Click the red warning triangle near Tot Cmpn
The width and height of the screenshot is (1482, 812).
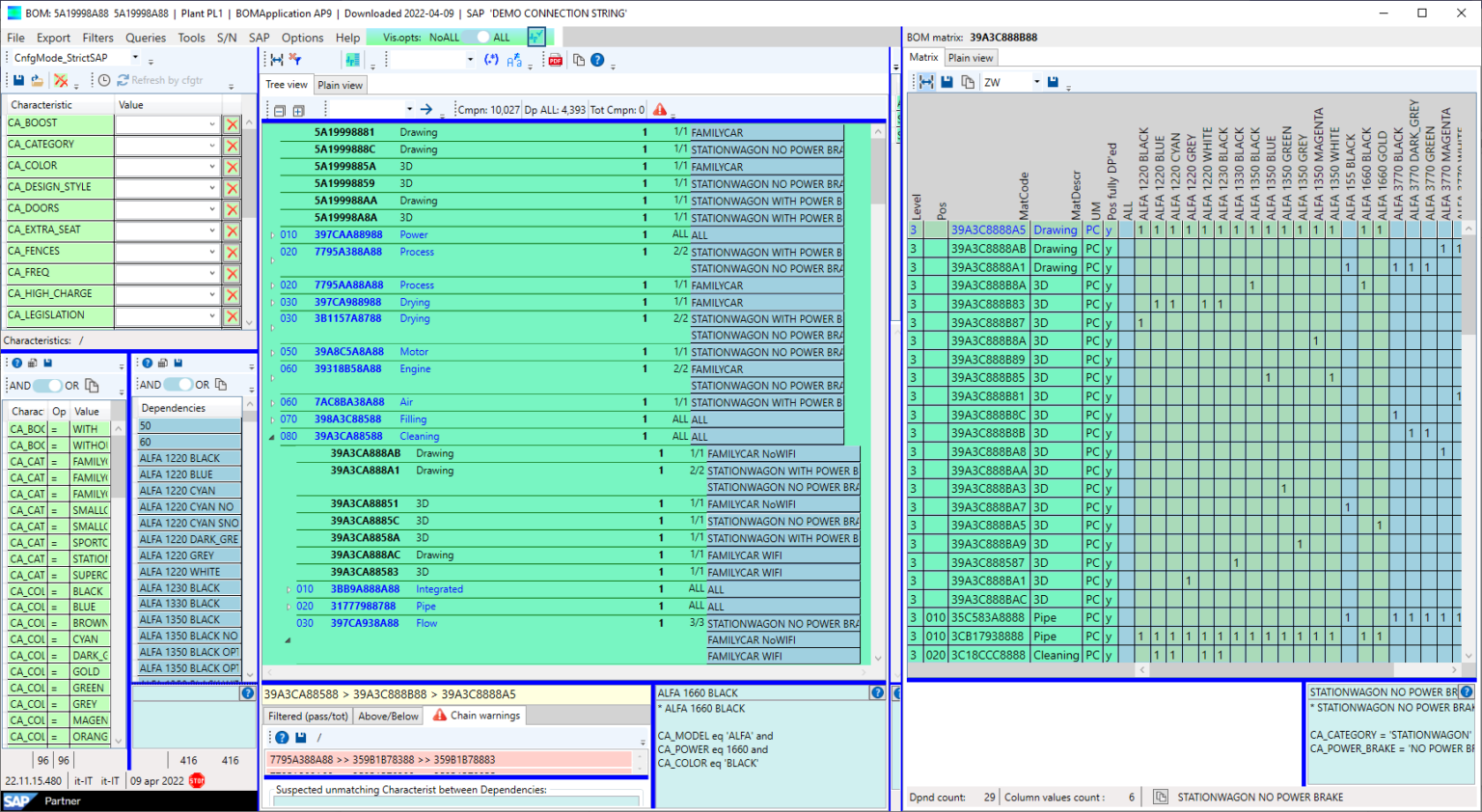[x=661, y=109]
